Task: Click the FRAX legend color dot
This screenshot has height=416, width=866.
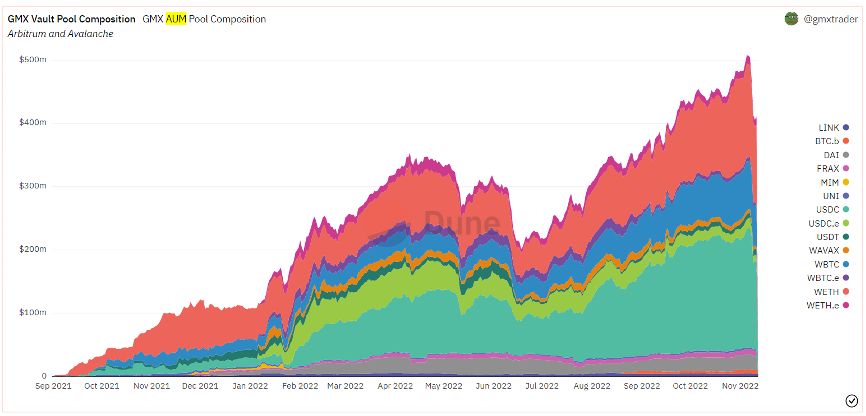Action: tap(846, 169)
